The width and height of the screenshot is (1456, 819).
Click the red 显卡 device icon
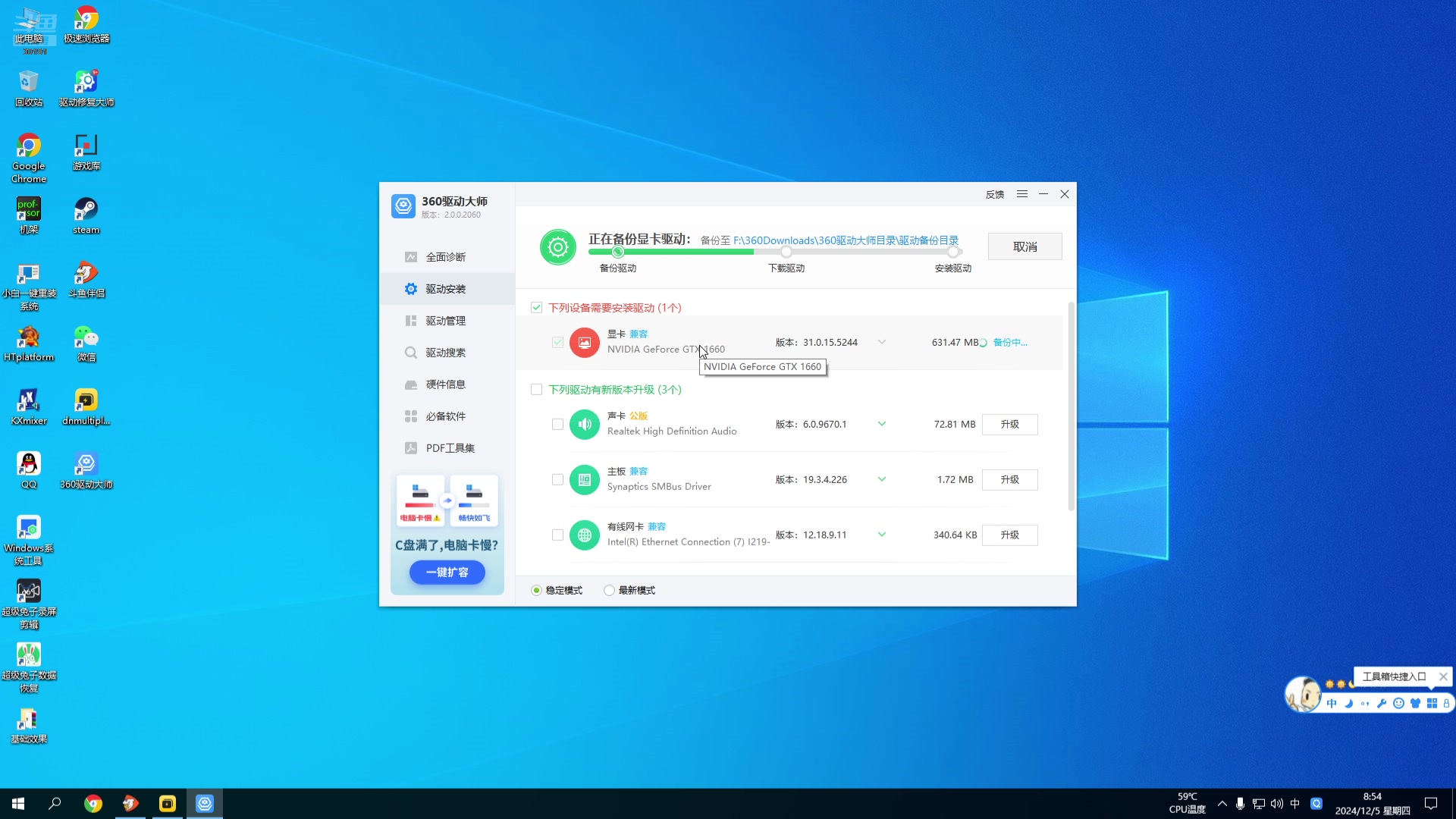coord(585,342)
